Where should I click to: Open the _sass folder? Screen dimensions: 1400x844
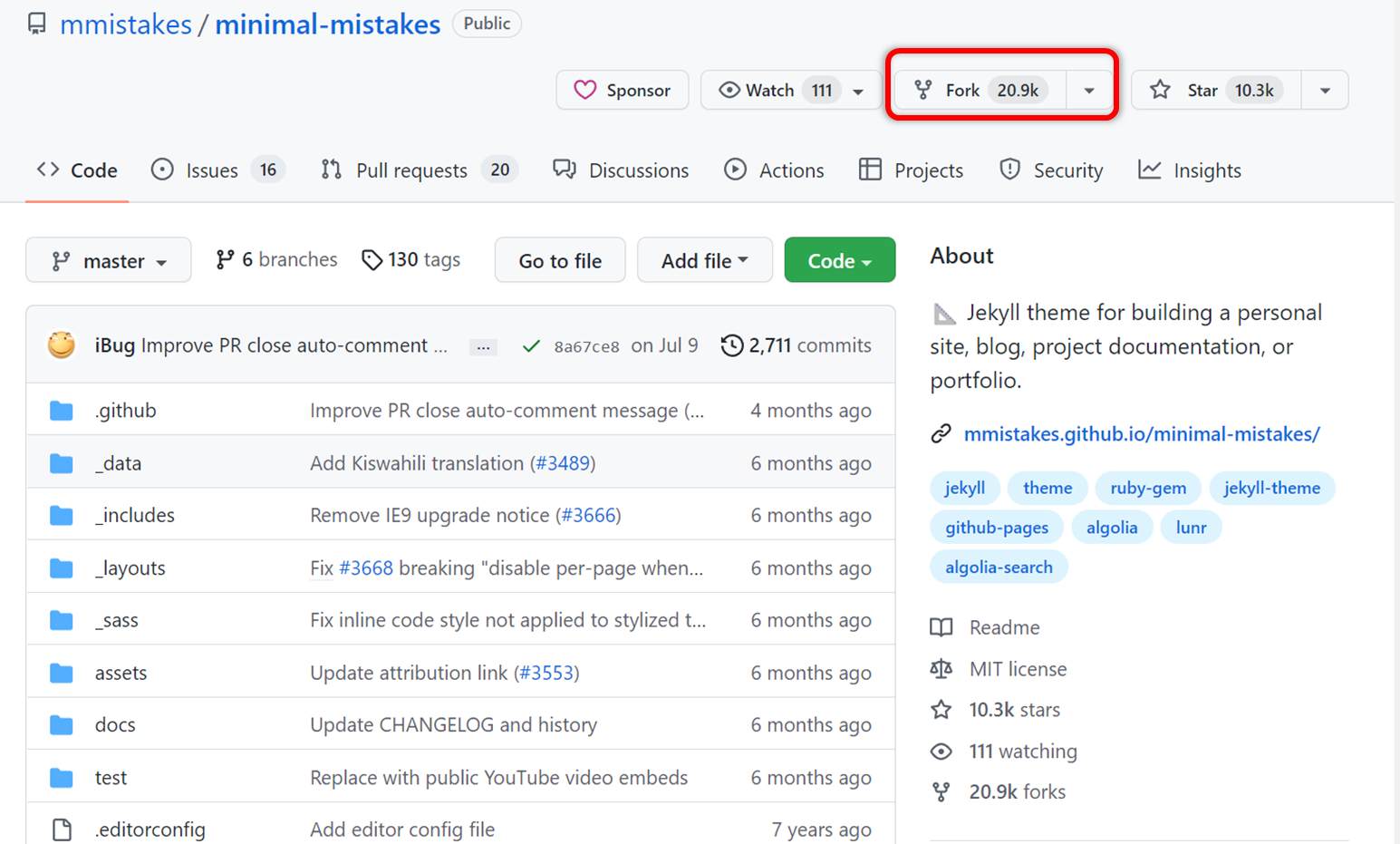(117, 620)
